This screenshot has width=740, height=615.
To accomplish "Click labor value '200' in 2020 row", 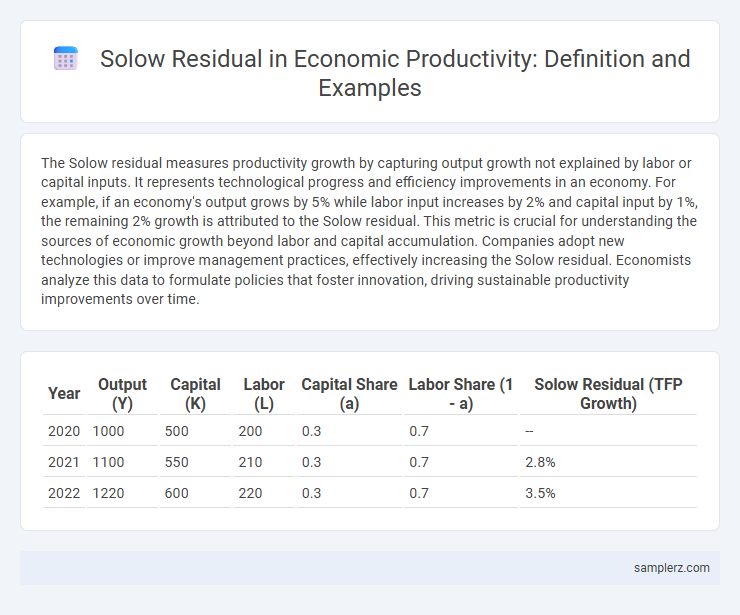I will pyautogui.click(x=250, y=431).
